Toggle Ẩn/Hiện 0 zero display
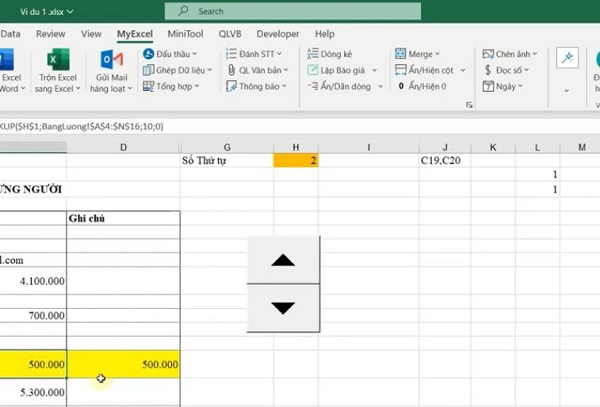The width and height of the screenshot is (600, 407). [x=422, y=86]
